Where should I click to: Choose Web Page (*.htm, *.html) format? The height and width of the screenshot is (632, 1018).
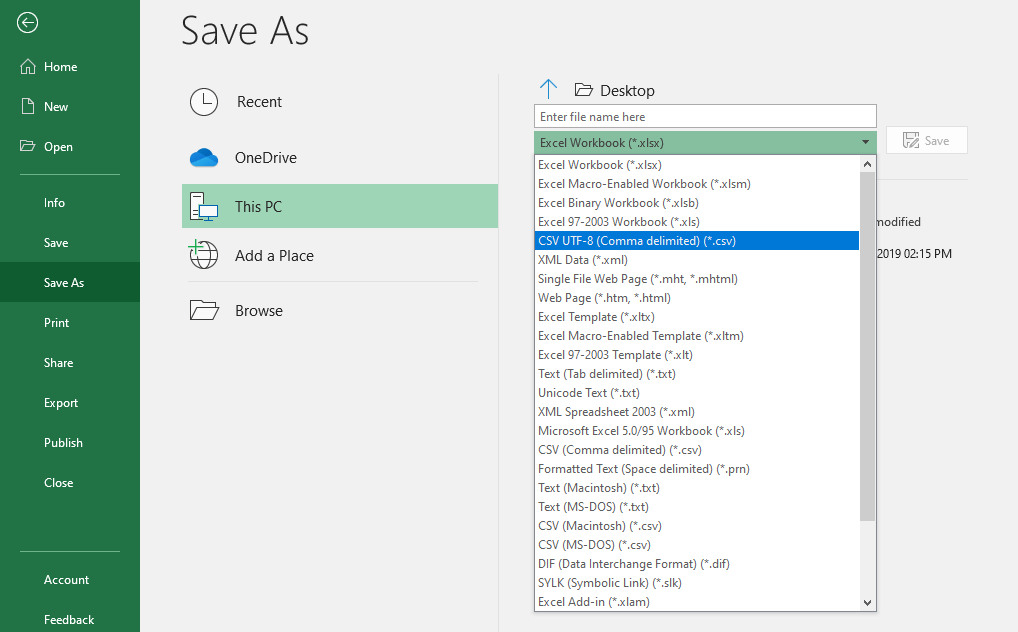(x=697, y=297)
